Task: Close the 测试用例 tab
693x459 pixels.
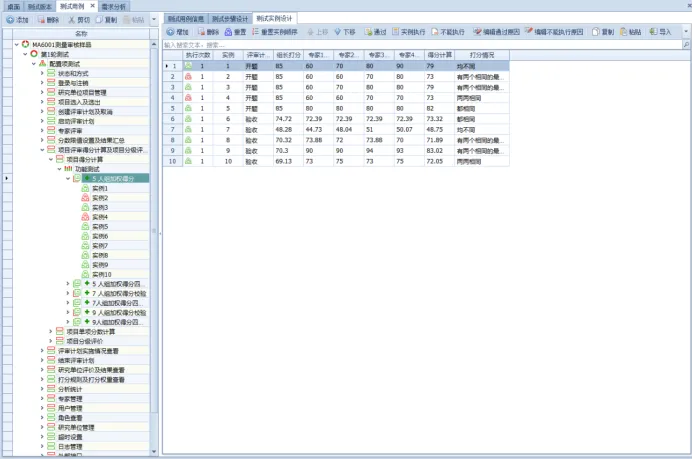Action: tap(92, 6)
